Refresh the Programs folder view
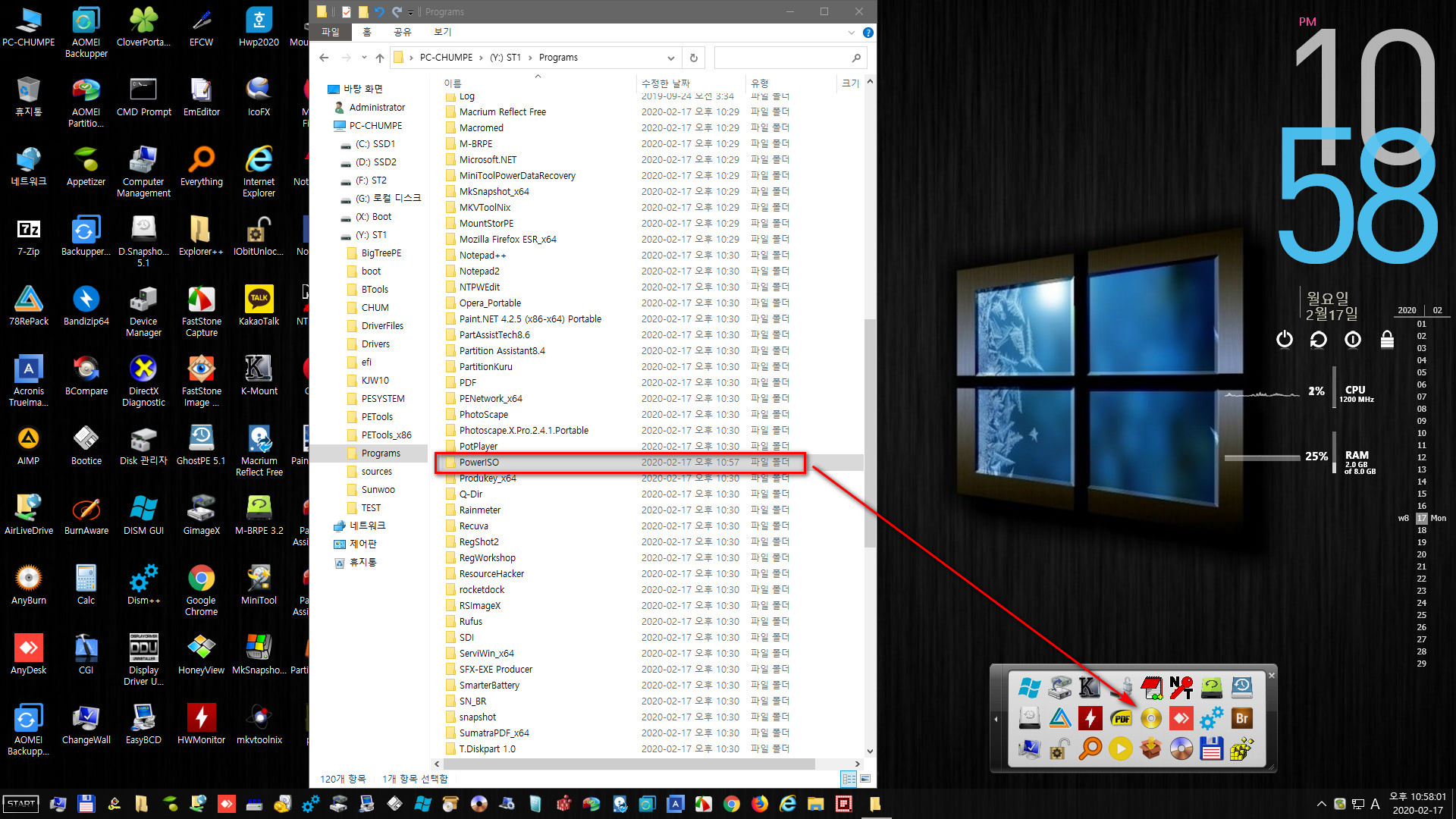The width and height of the screenshot is (1456, 819). 693,58
